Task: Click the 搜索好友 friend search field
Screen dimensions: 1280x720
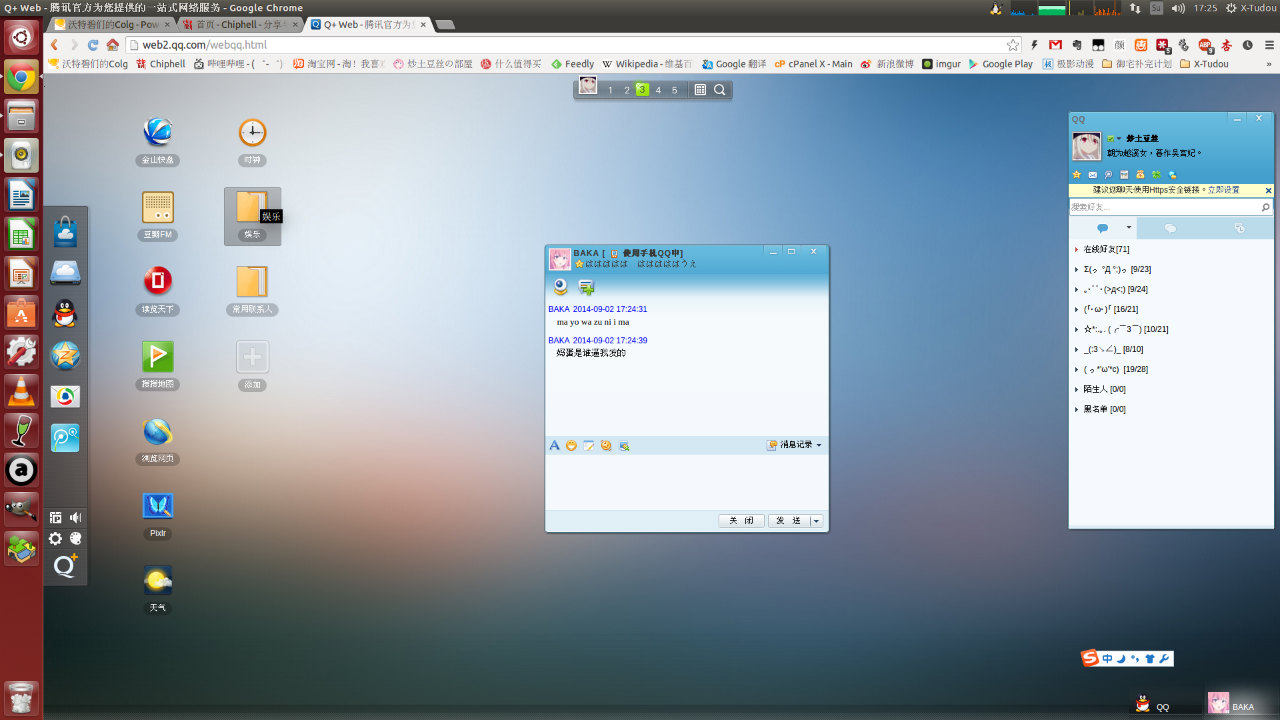Action: (x=1162, y=207)
